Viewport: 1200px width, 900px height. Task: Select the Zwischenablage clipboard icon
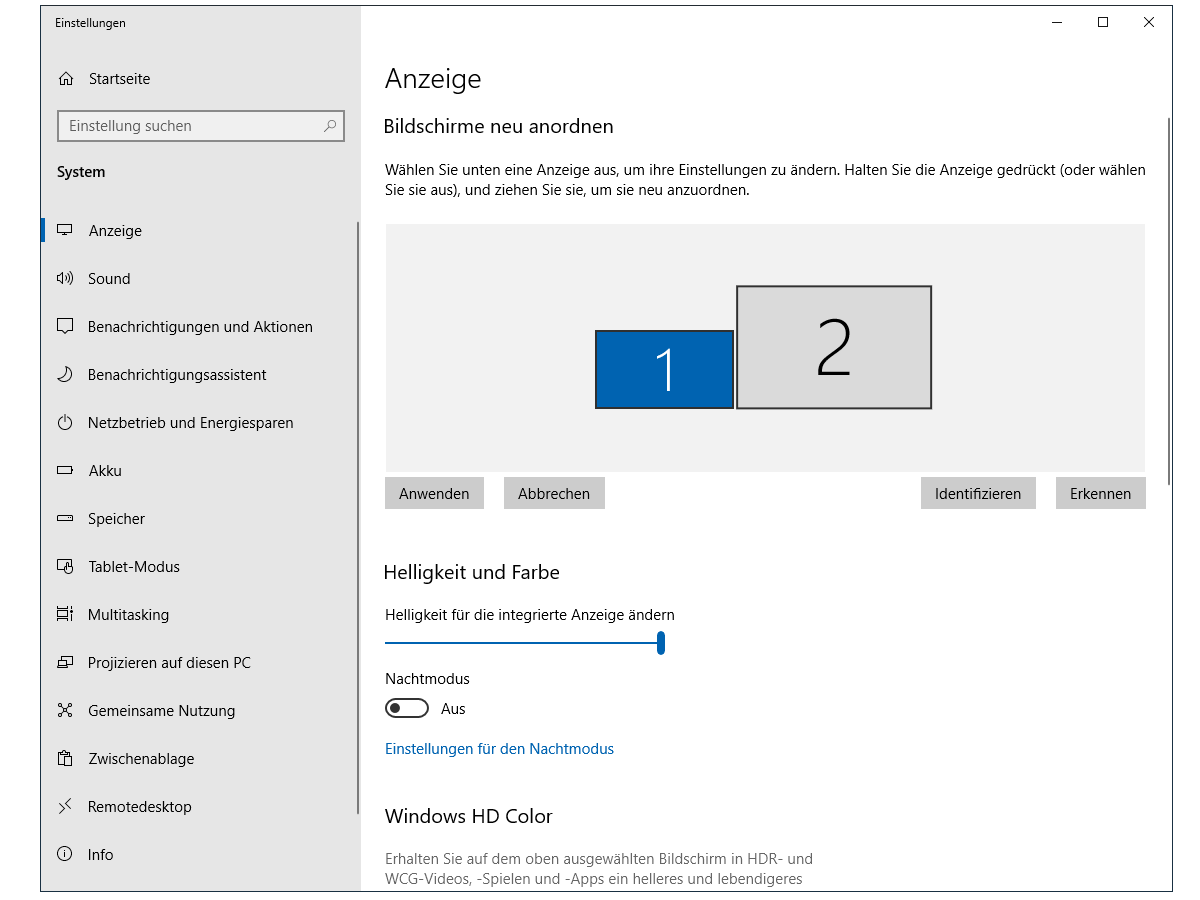tap(66, 759)
